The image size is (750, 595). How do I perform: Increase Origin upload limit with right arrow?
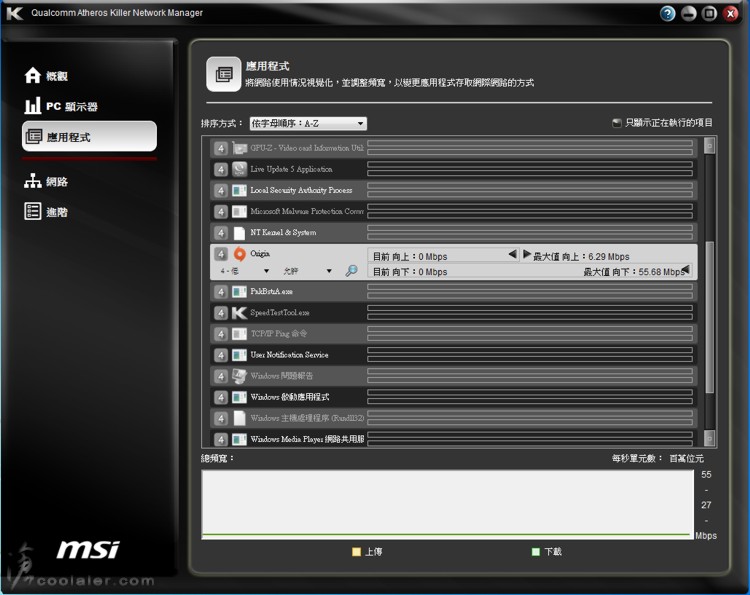coord(527,254)
